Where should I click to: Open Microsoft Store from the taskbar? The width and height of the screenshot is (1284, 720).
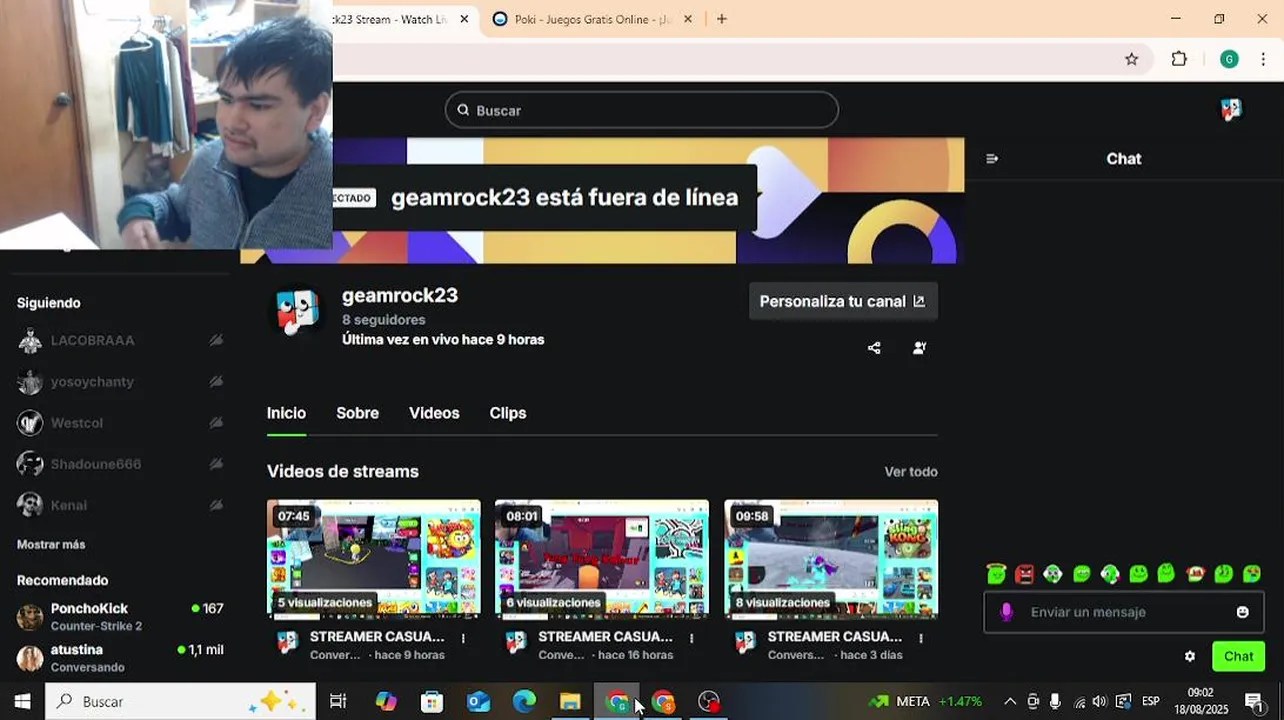point(432,702)
